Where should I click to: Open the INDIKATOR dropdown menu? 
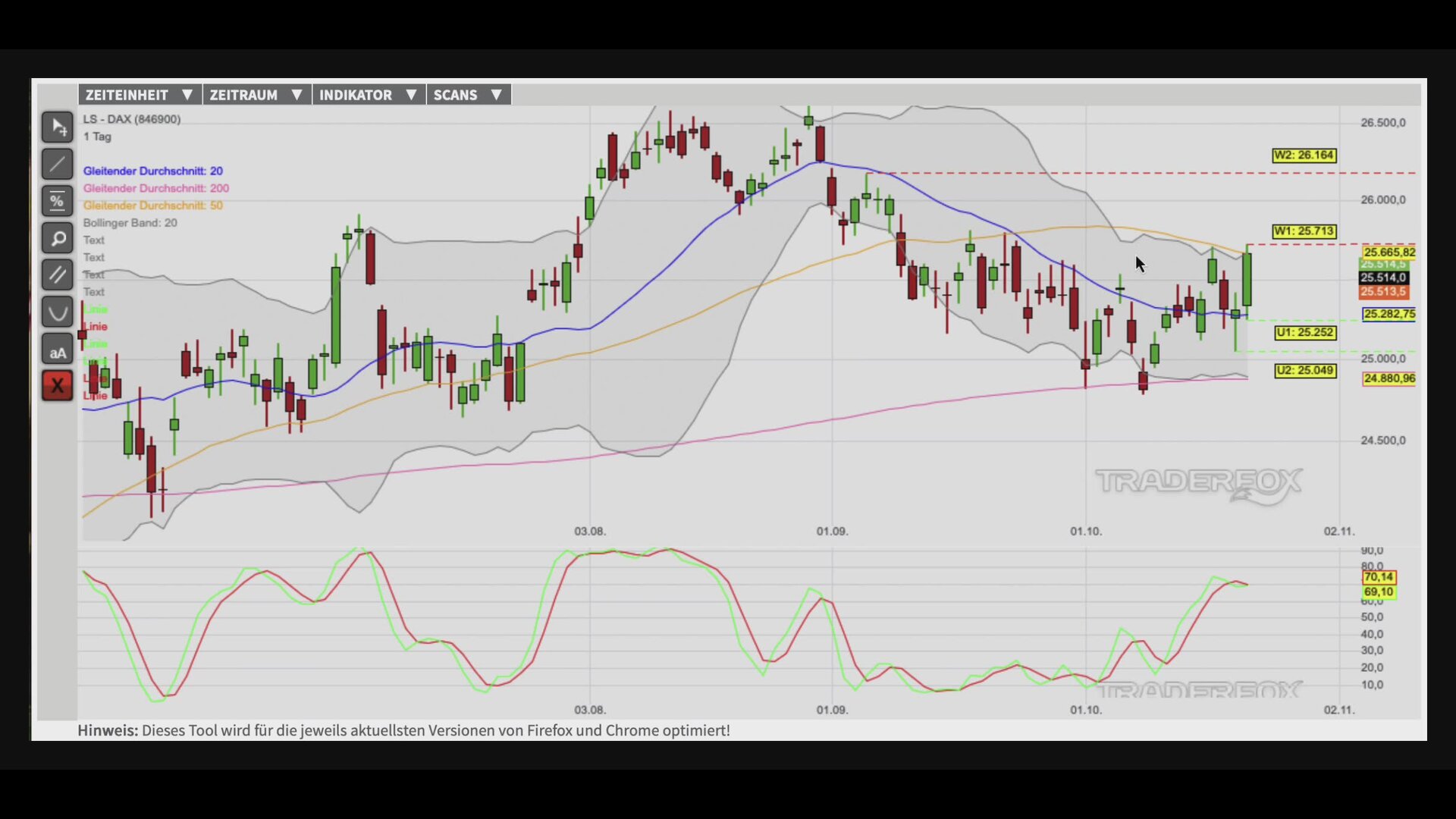point(369,95)
